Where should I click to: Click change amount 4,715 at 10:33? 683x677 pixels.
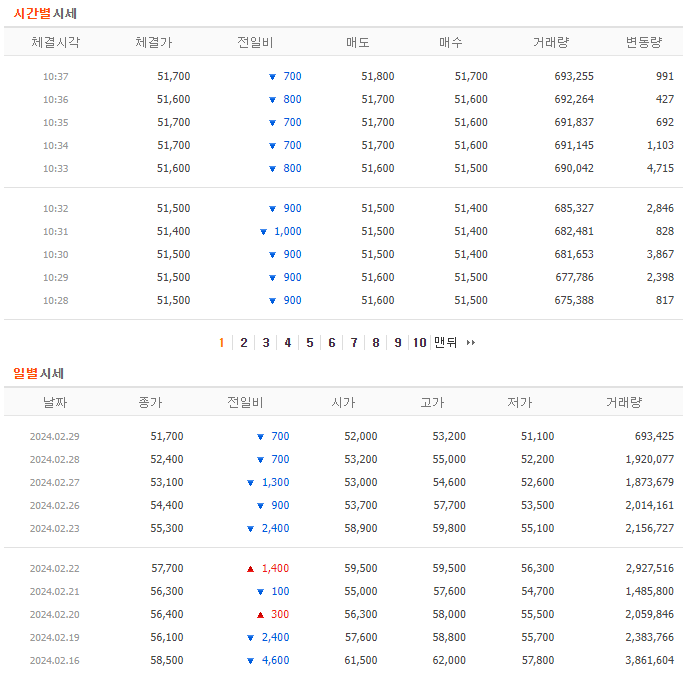(x=660, y=168)
